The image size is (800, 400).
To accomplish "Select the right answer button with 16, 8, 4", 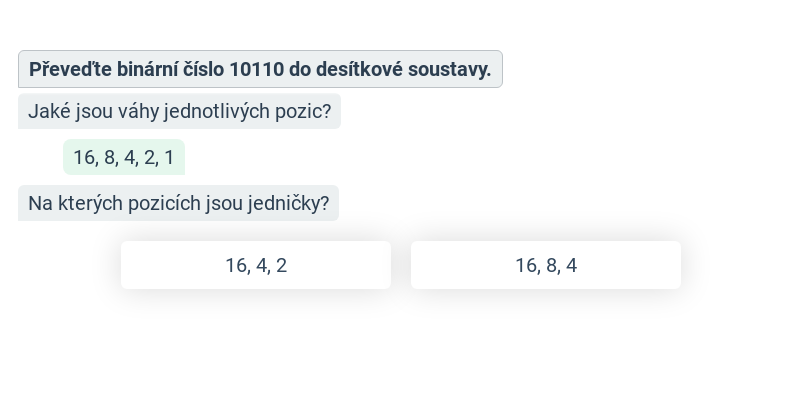I will 546,265.
